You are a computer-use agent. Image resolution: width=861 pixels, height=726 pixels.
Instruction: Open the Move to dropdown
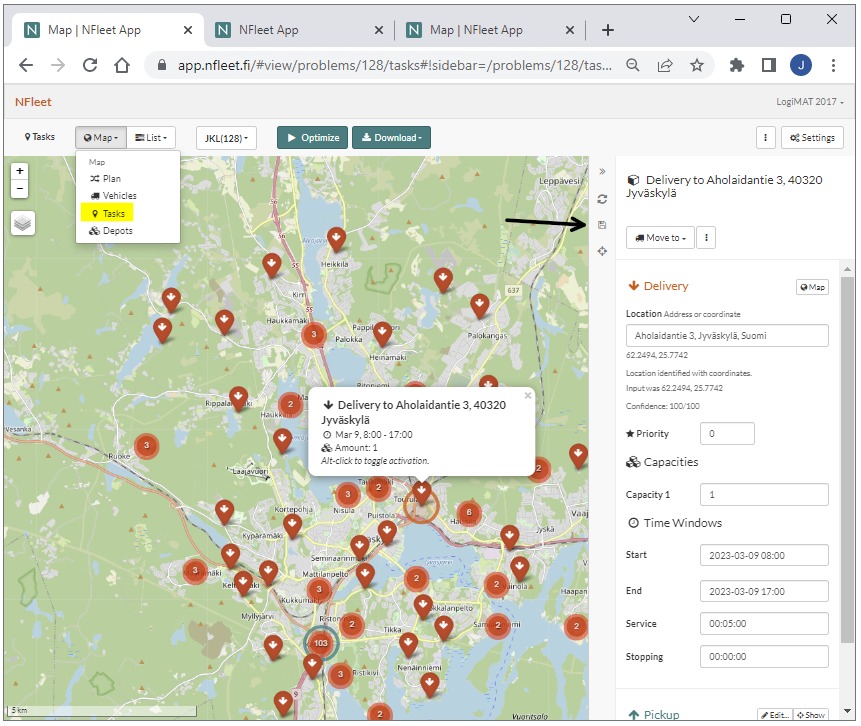[x=660, y=238]
